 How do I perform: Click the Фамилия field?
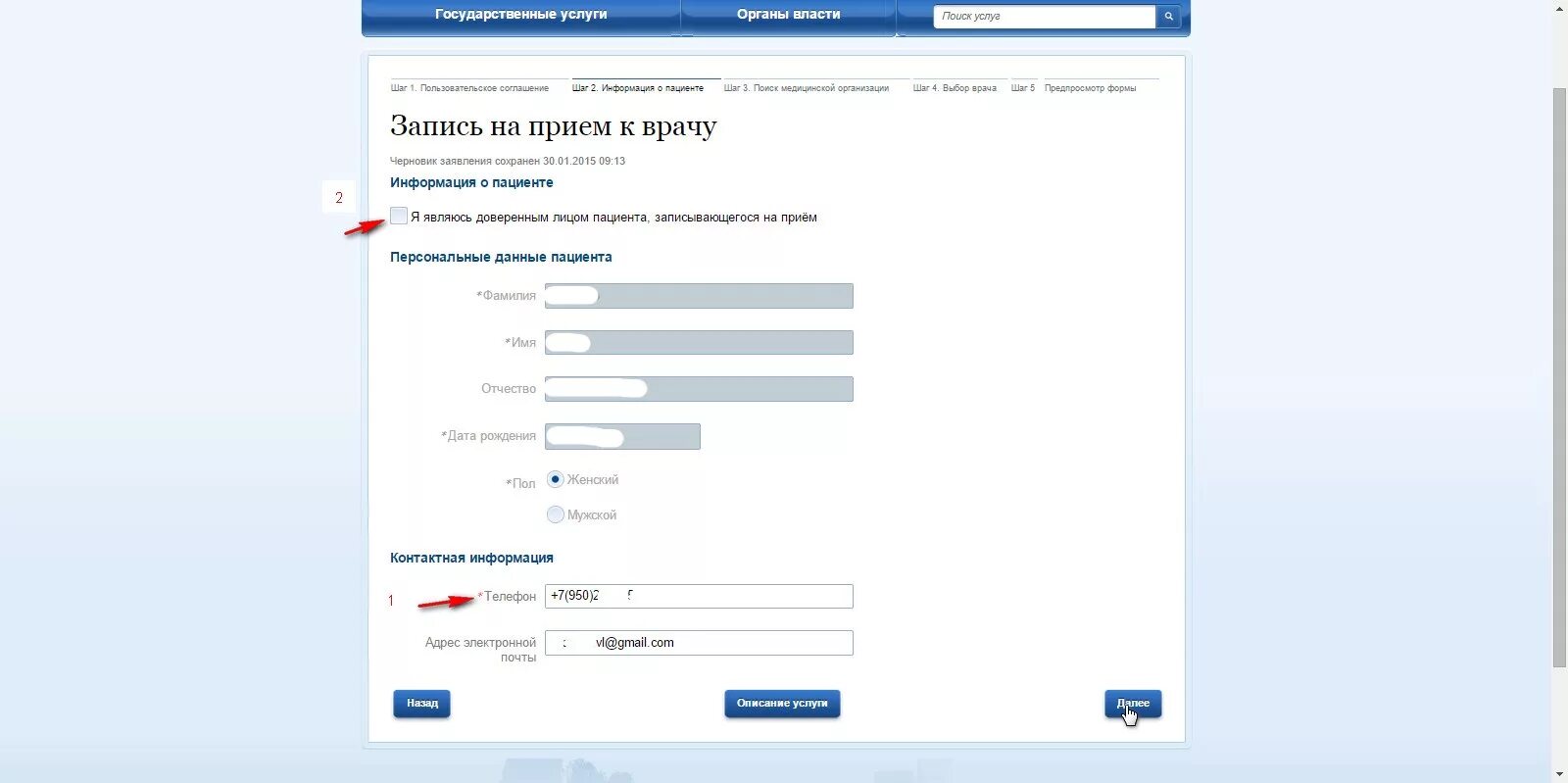[699, 296]
